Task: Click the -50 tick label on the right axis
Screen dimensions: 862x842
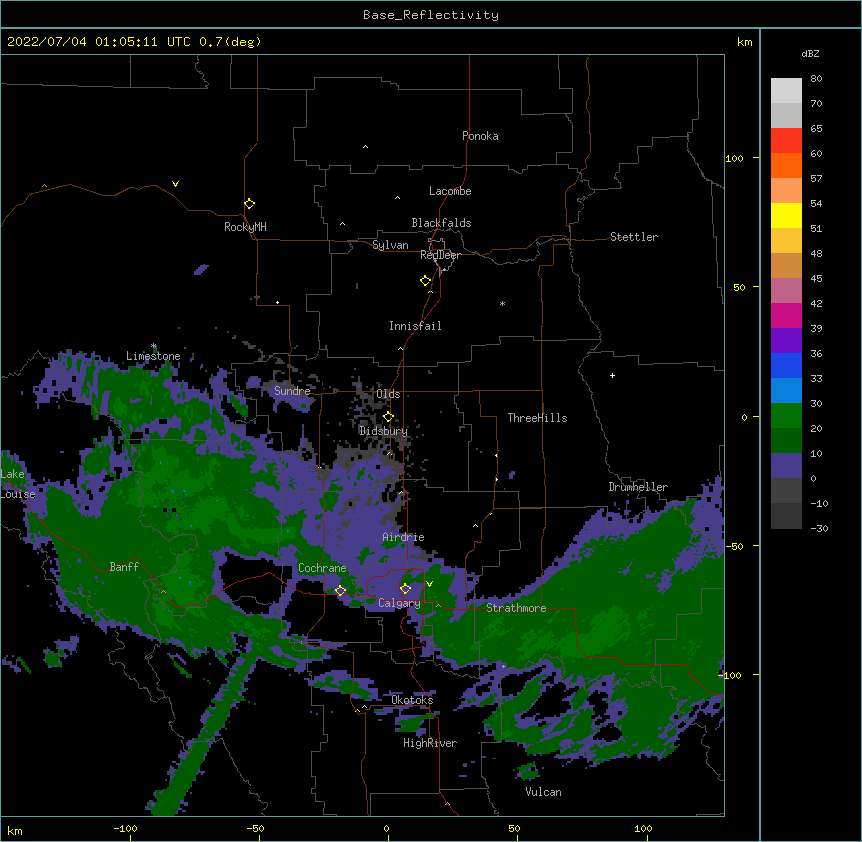Action: coord(734,546)
